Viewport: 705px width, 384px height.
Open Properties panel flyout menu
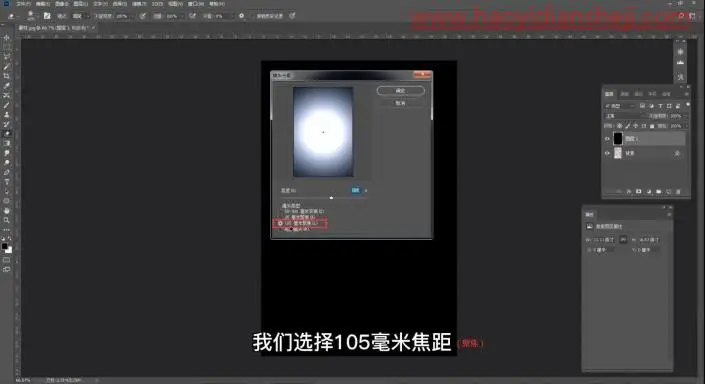pos(669,214)
